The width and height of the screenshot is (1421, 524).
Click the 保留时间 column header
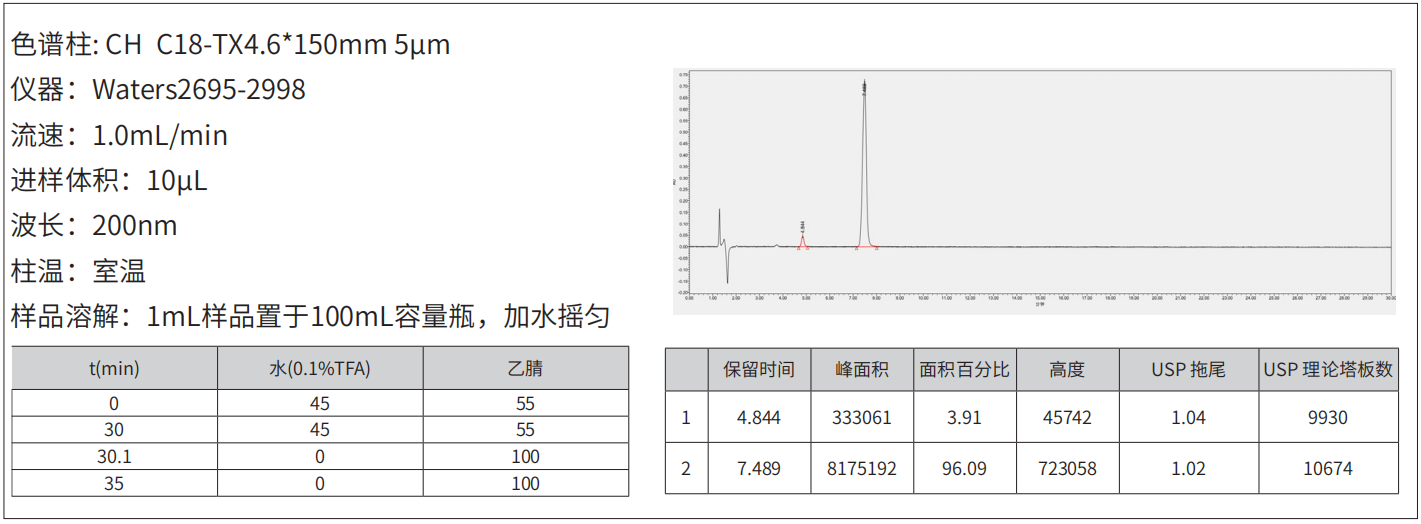tap(758, 369)
